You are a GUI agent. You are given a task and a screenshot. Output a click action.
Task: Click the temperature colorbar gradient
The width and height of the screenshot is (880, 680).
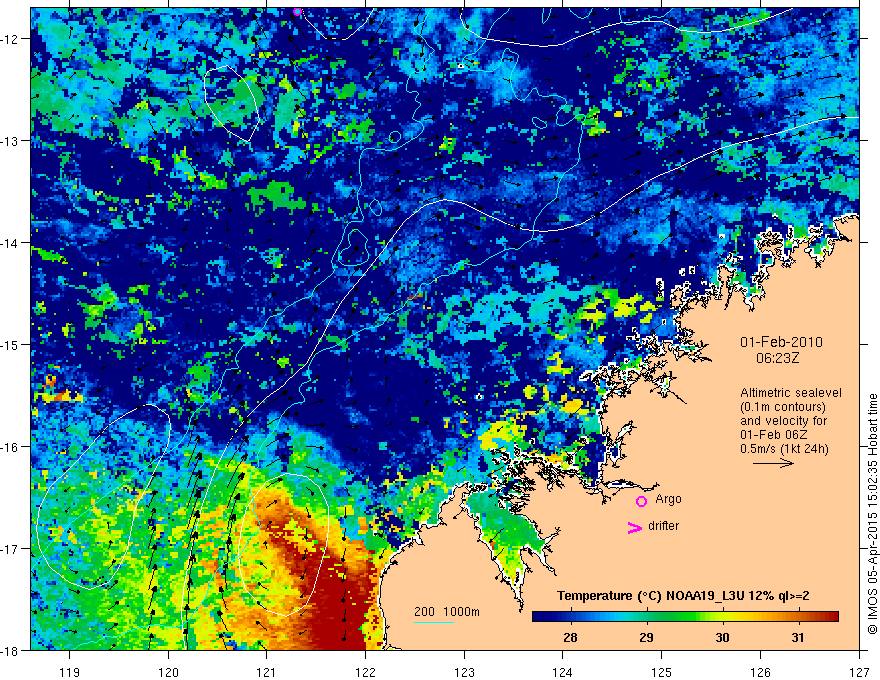[x=685, y=616]
